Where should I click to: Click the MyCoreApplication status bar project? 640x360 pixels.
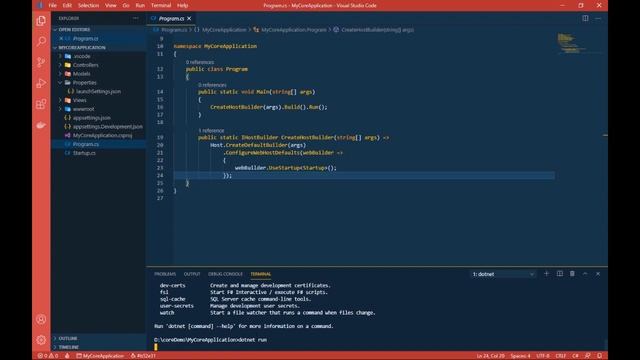point(100,356)
